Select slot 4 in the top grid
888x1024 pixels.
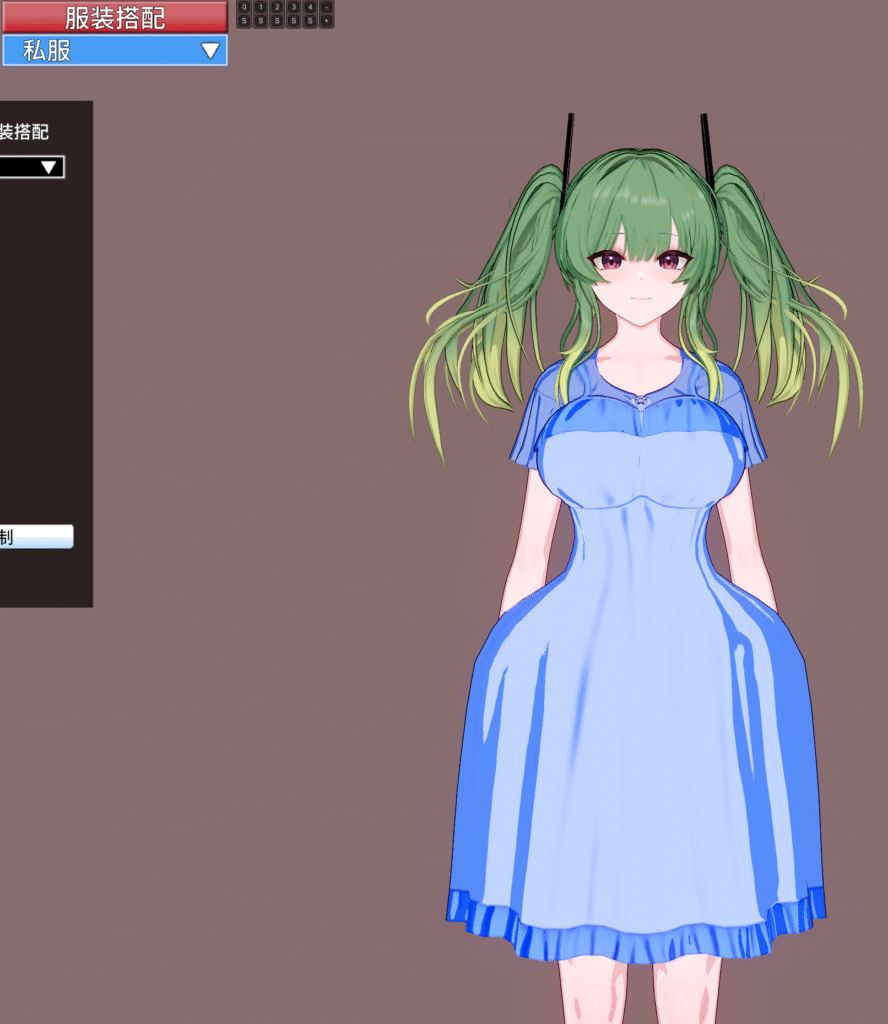(310, 7)
